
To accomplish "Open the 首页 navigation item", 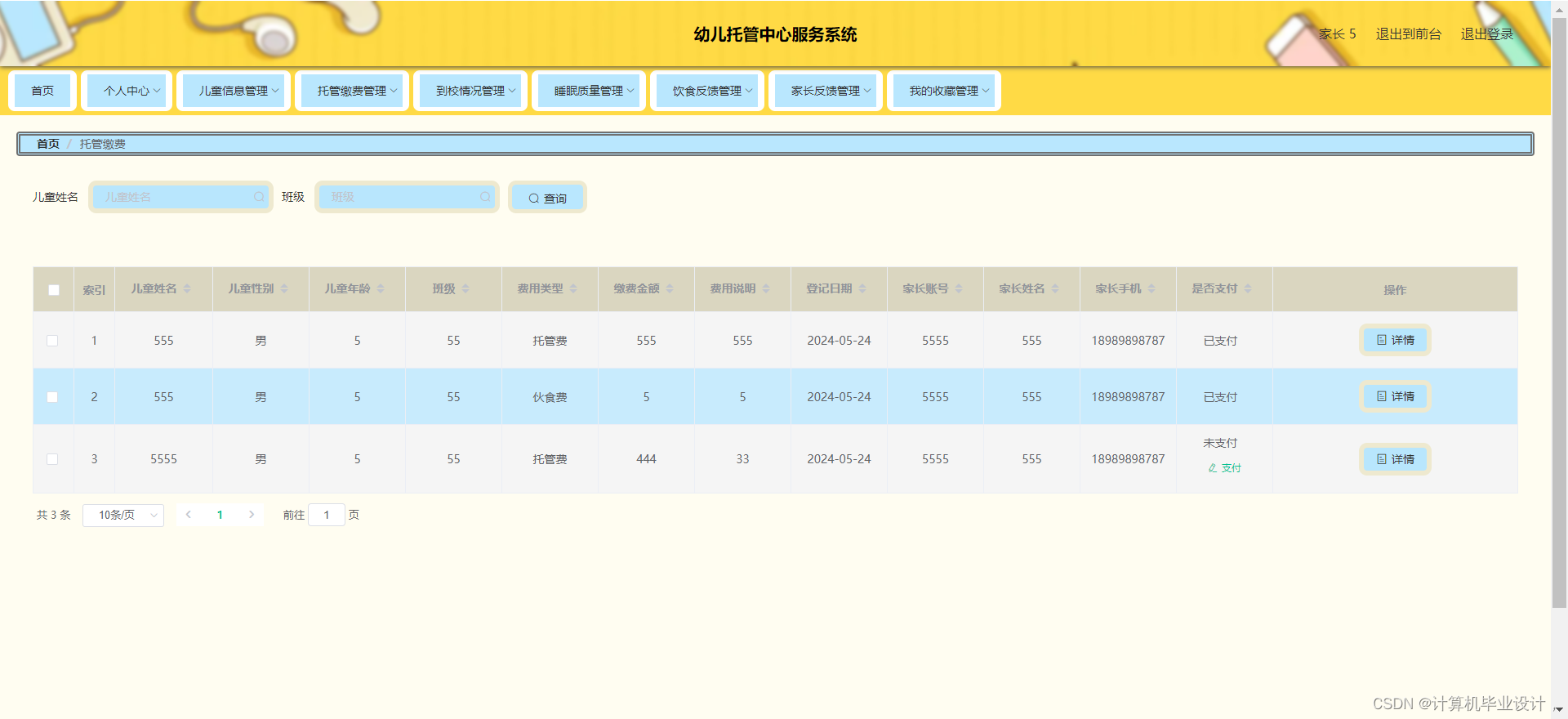I will pos(42,91).
